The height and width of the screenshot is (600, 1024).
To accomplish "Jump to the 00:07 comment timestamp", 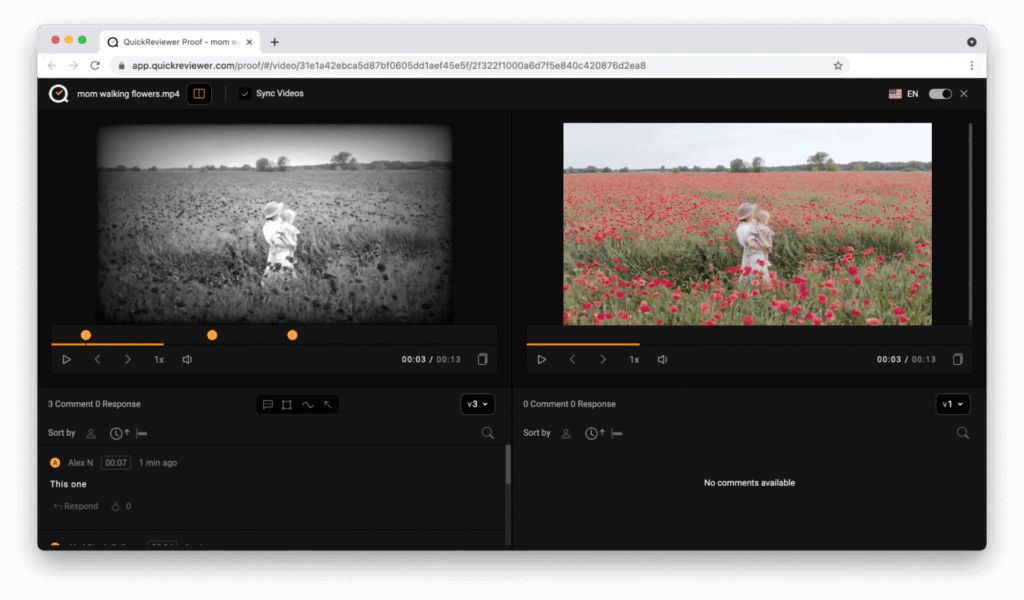I will click(116, 463).
